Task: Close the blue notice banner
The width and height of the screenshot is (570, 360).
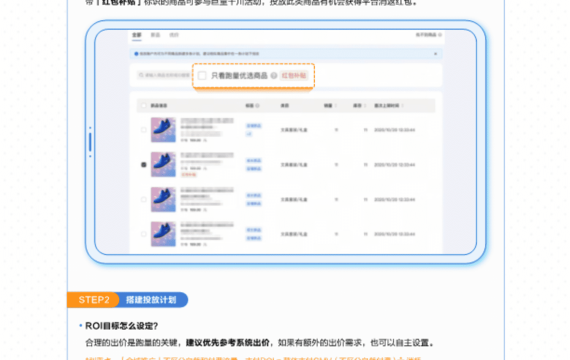Action: pyautogui.click(x=435, y=54)
